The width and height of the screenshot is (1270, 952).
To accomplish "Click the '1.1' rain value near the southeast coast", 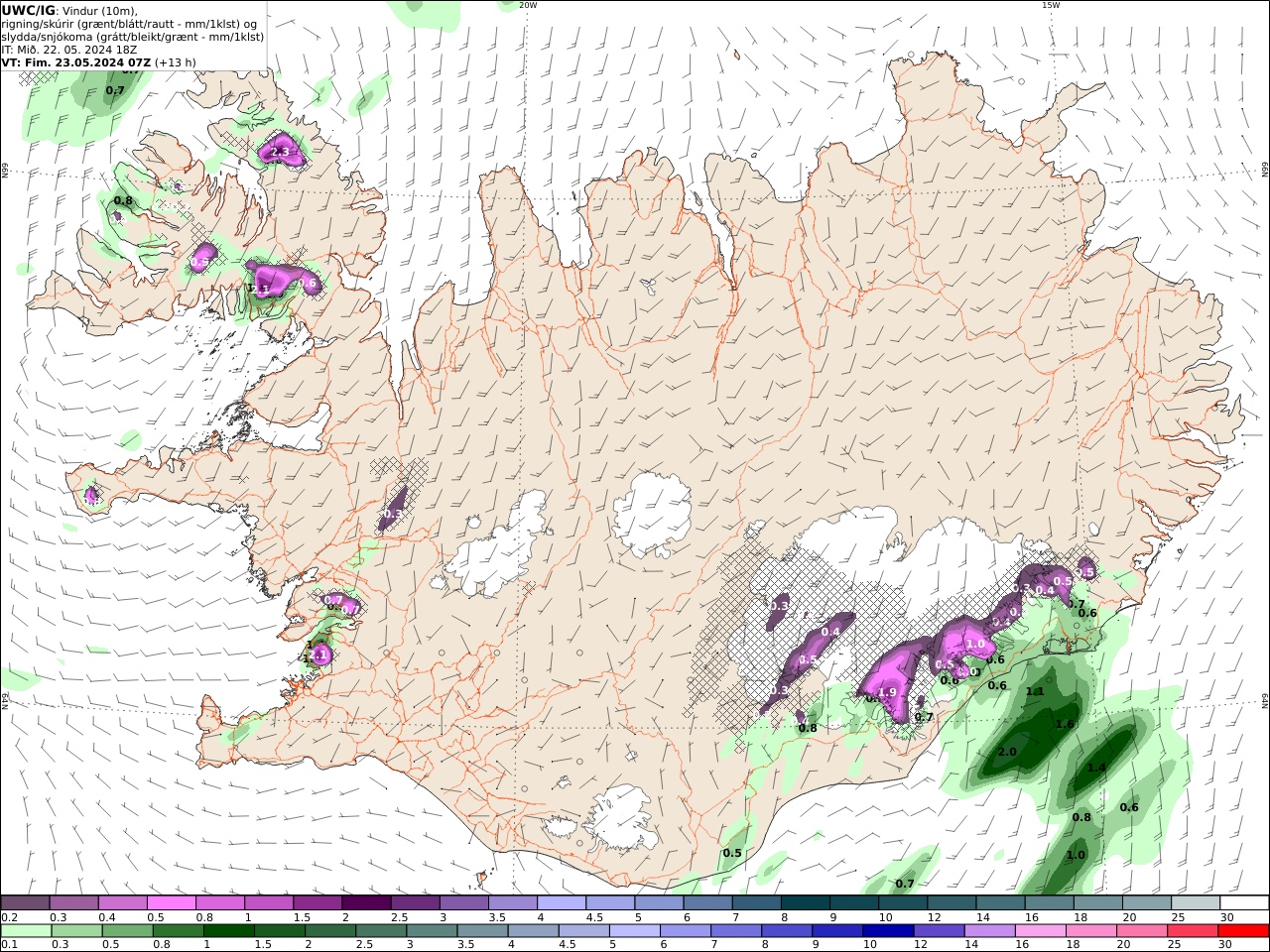I will [x=1035, y=691].
